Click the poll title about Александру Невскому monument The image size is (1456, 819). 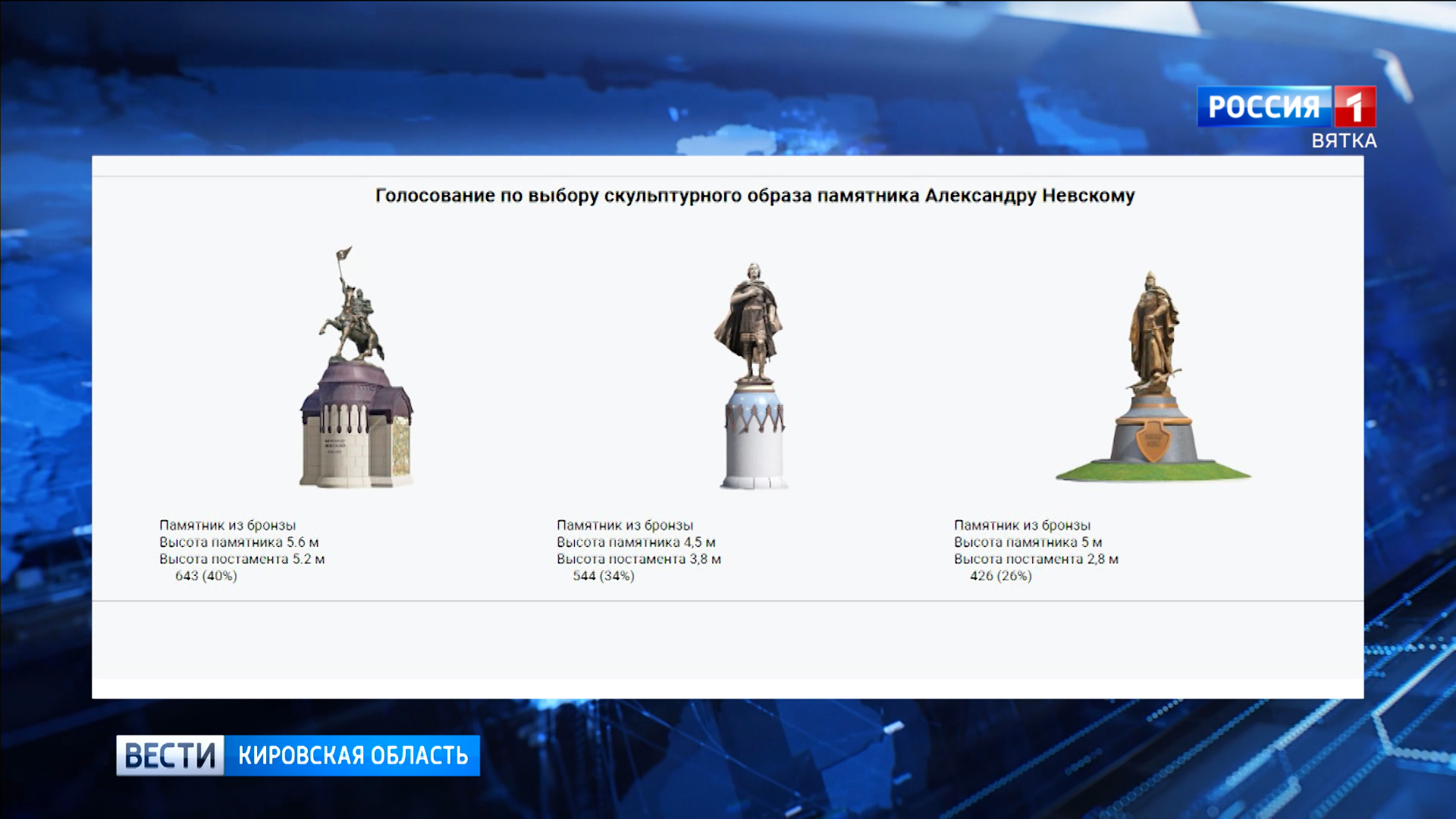point(755,196)
